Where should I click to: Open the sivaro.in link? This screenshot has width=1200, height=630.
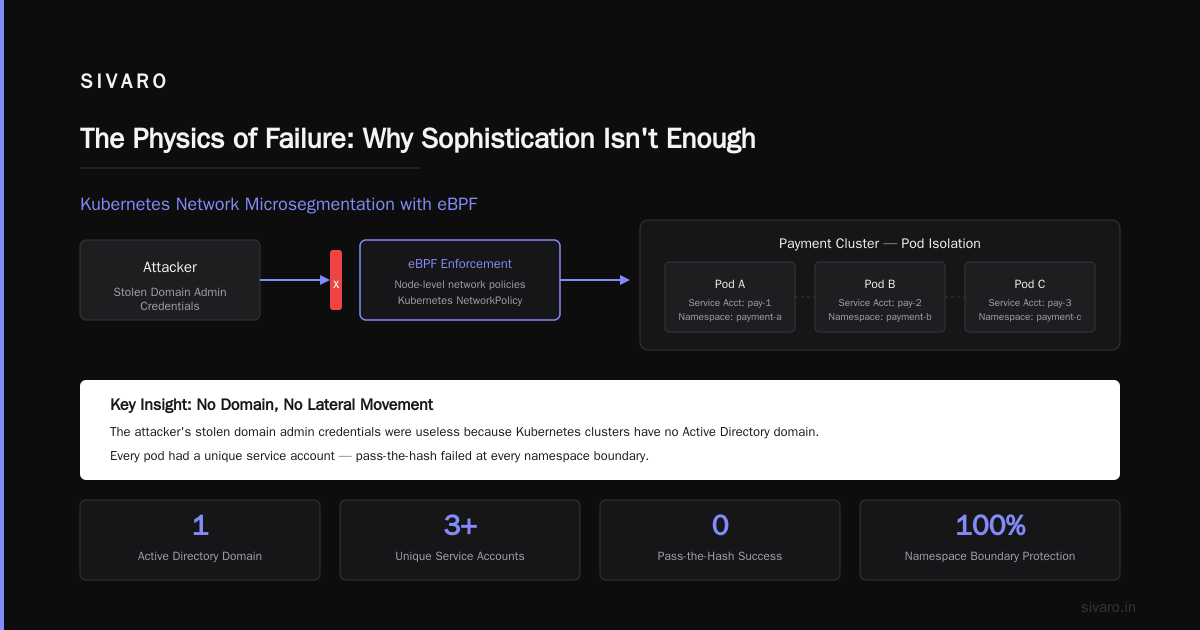pyautogui.click(x=1108, y=607)
